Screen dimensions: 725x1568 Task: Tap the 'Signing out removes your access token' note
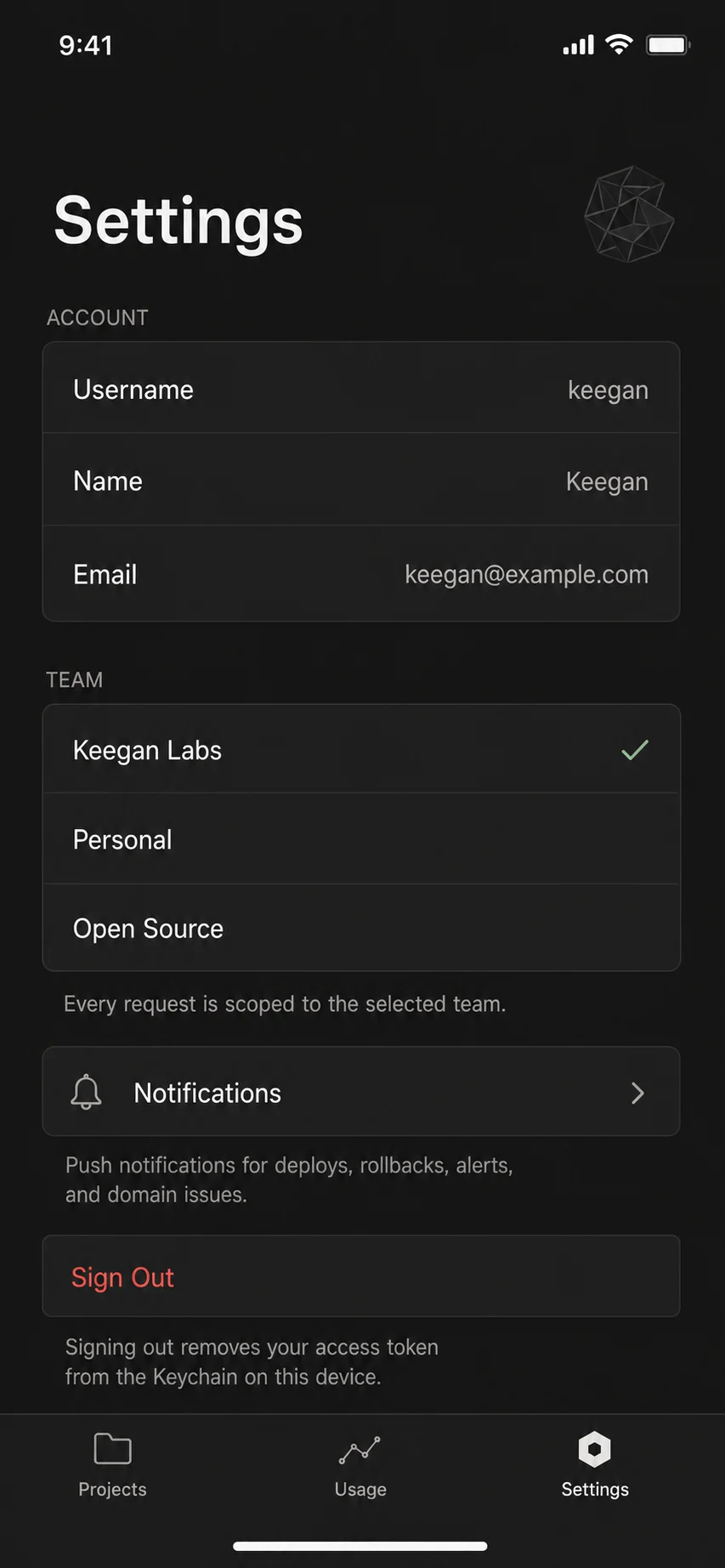coord(252,1361)
